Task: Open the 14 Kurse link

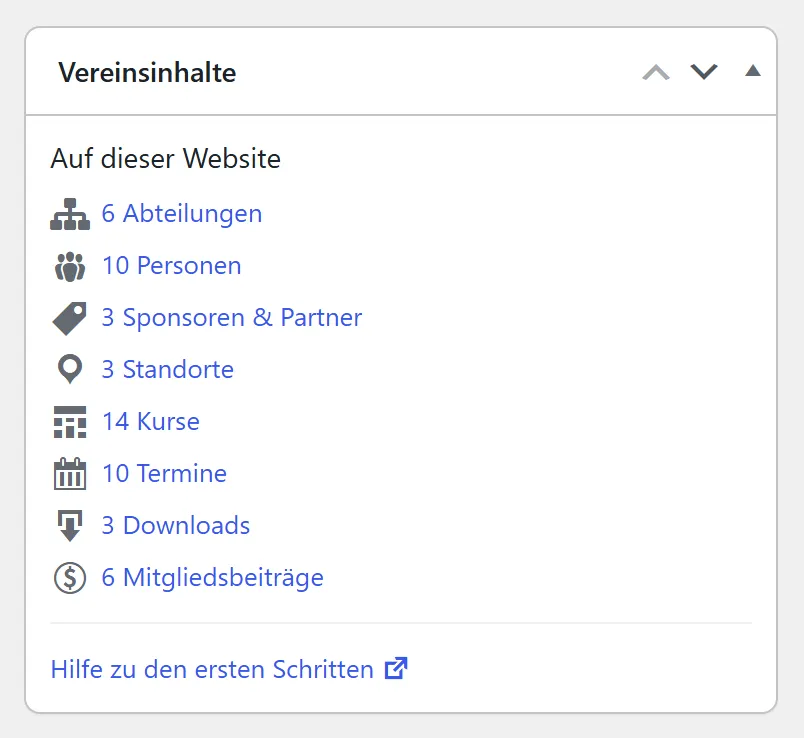Action: [151, 422]
